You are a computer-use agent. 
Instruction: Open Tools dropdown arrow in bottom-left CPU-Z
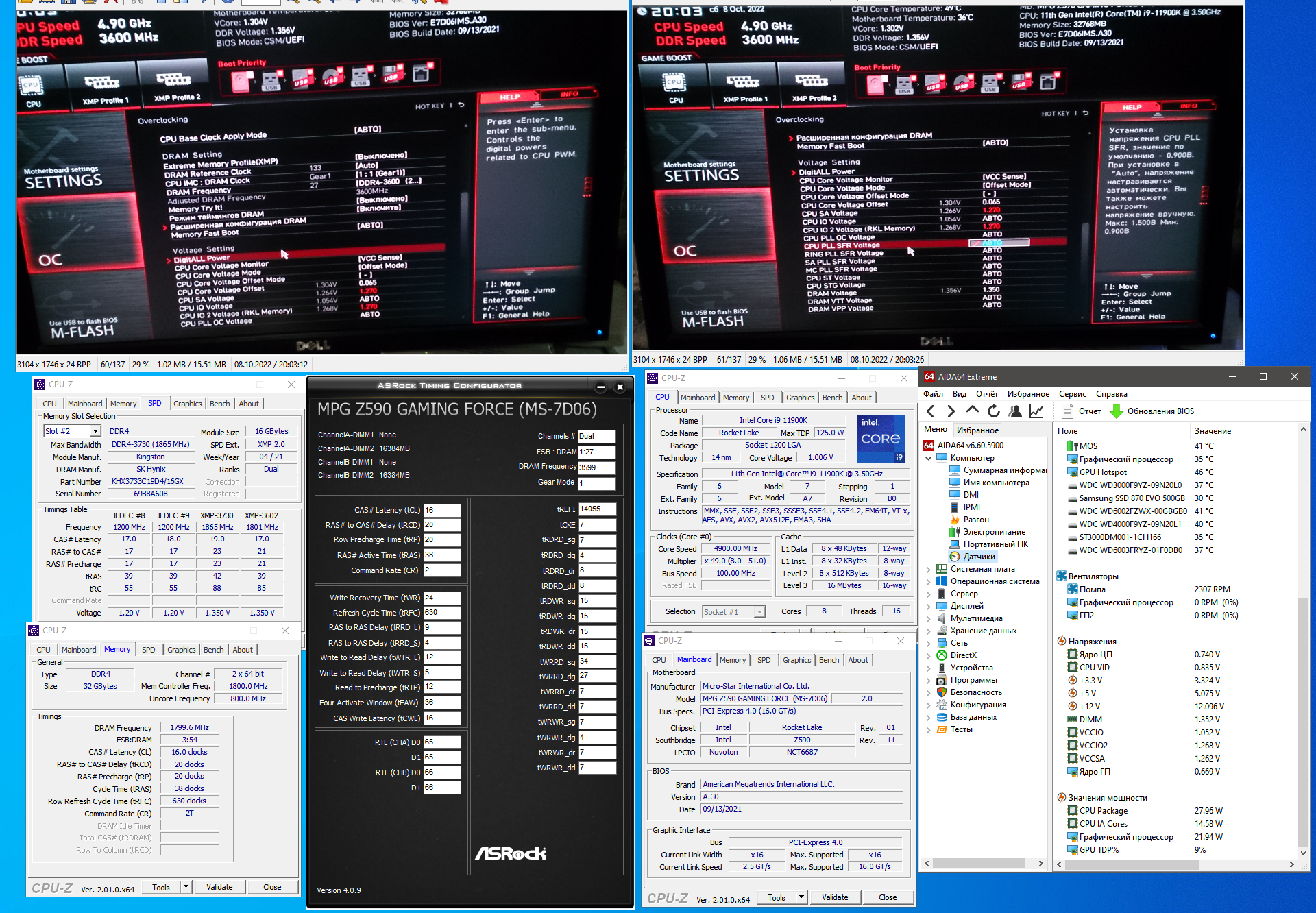(185, 887)
